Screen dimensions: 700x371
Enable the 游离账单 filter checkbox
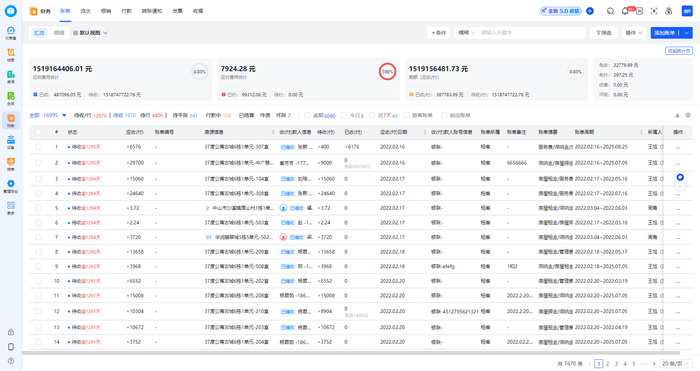(406, 115)
